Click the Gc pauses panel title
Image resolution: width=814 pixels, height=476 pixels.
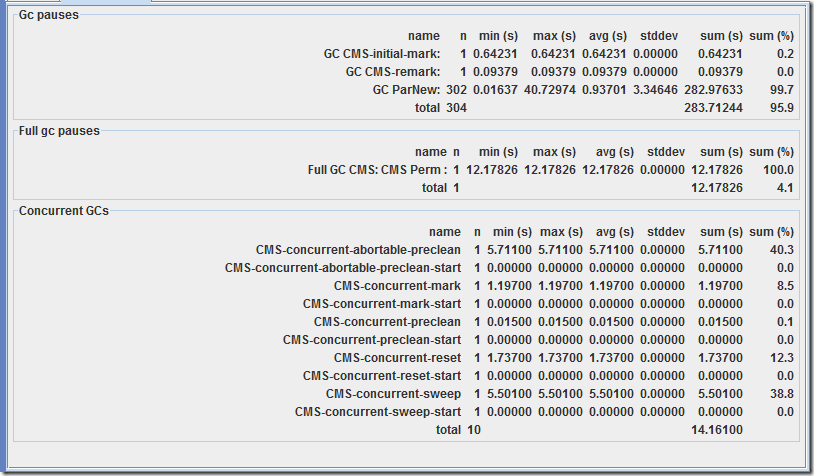click(x=49, y=15)
